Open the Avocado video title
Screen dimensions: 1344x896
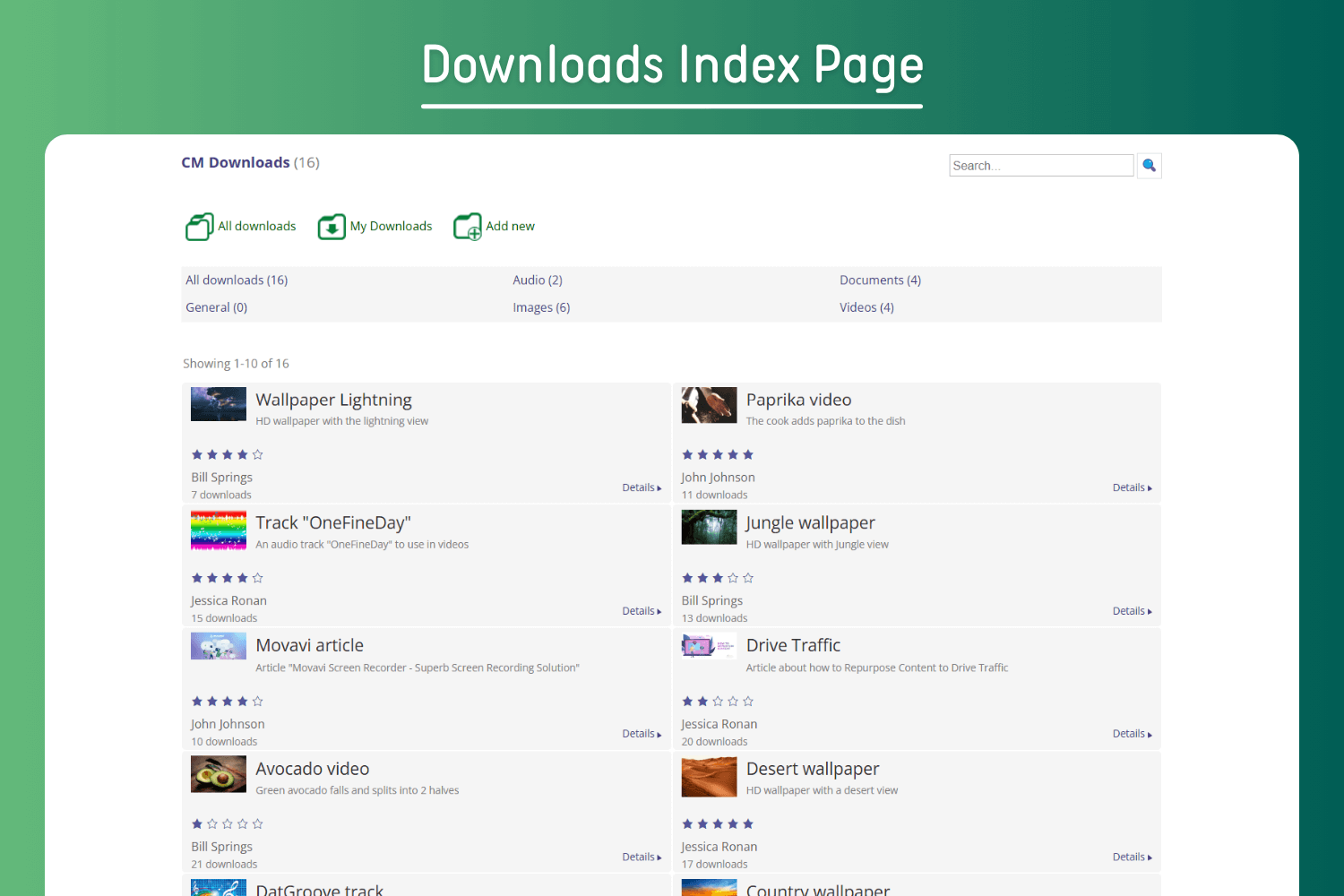312,769
